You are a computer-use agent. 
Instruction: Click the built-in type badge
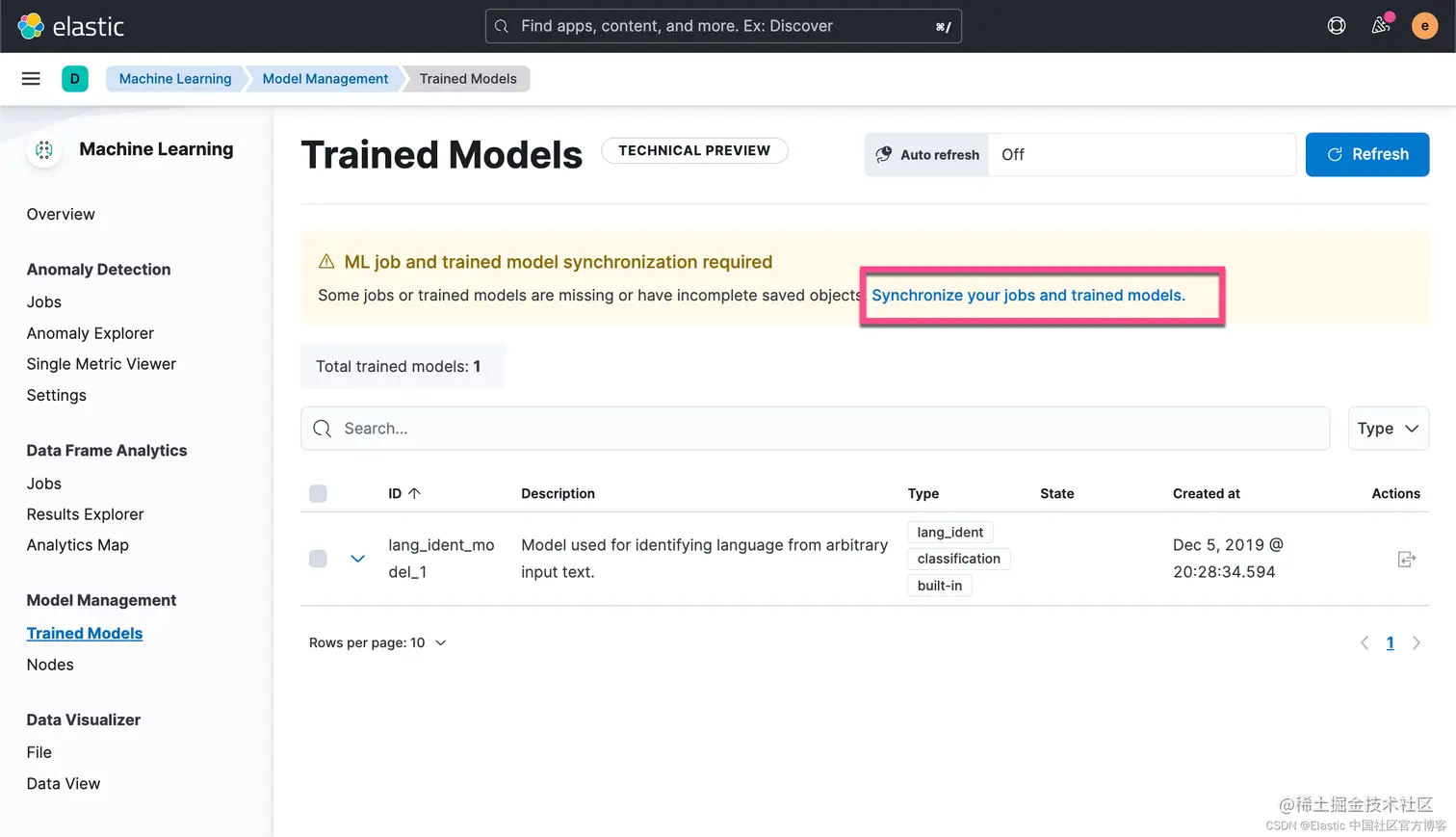[939, 586]
